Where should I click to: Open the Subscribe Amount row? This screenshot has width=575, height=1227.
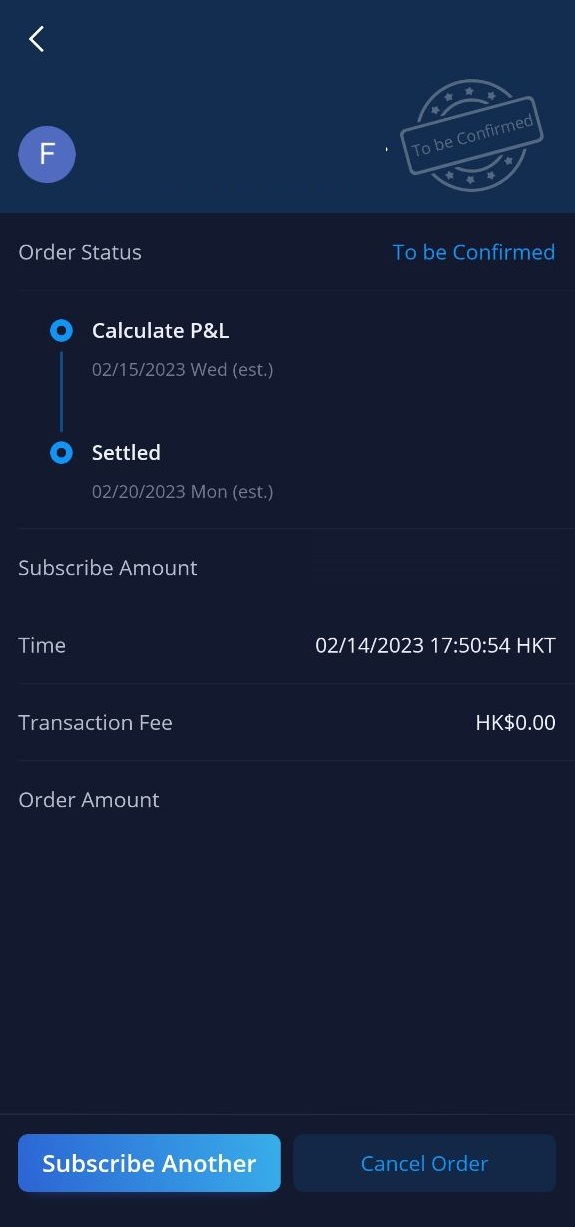[x=287, y=568]
